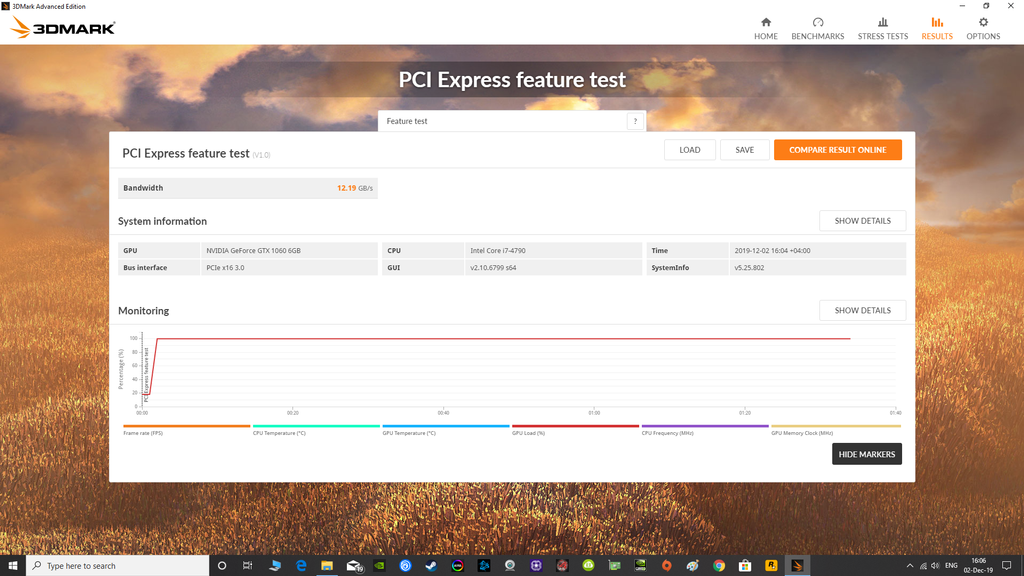
Task: Open Task View on the taskbar
Action: (248, 566)
